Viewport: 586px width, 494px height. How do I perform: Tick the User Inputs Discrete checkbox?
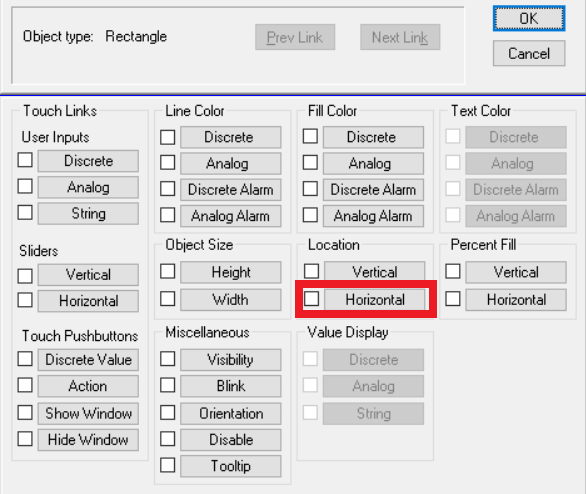[25, 160]
